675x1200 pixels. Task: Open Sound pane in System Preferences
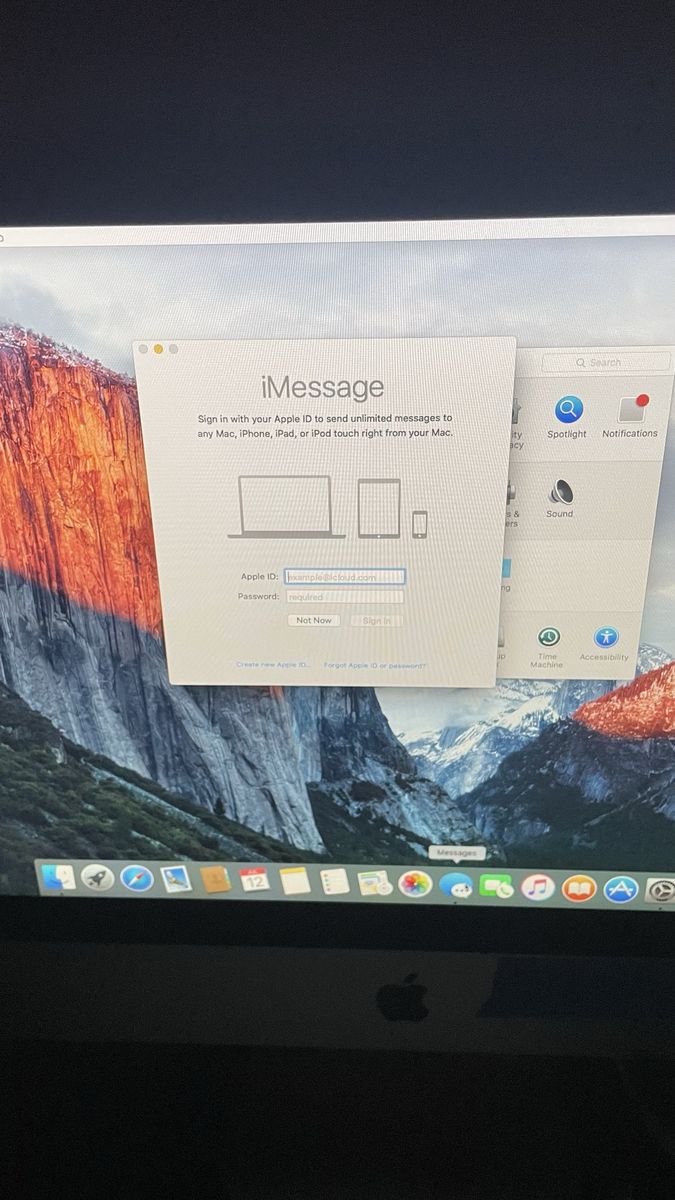pos(559,498)
